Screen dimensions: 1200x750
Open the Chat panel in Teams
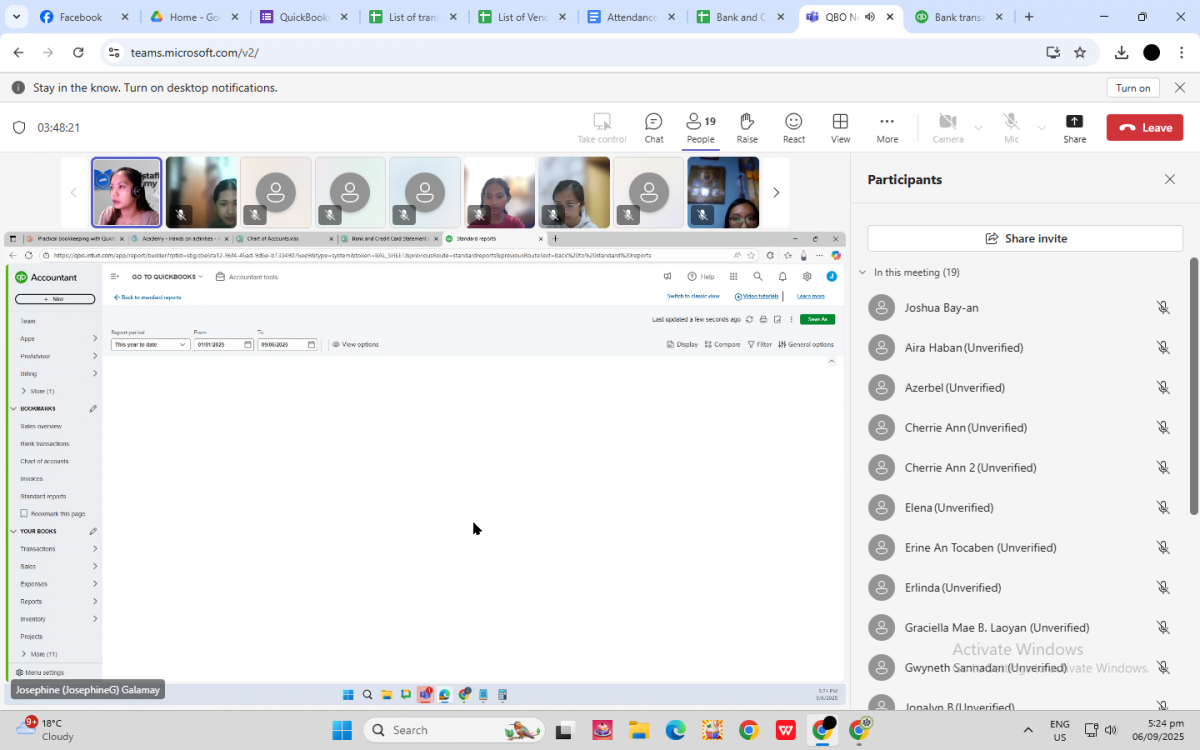tap(653, 127)
